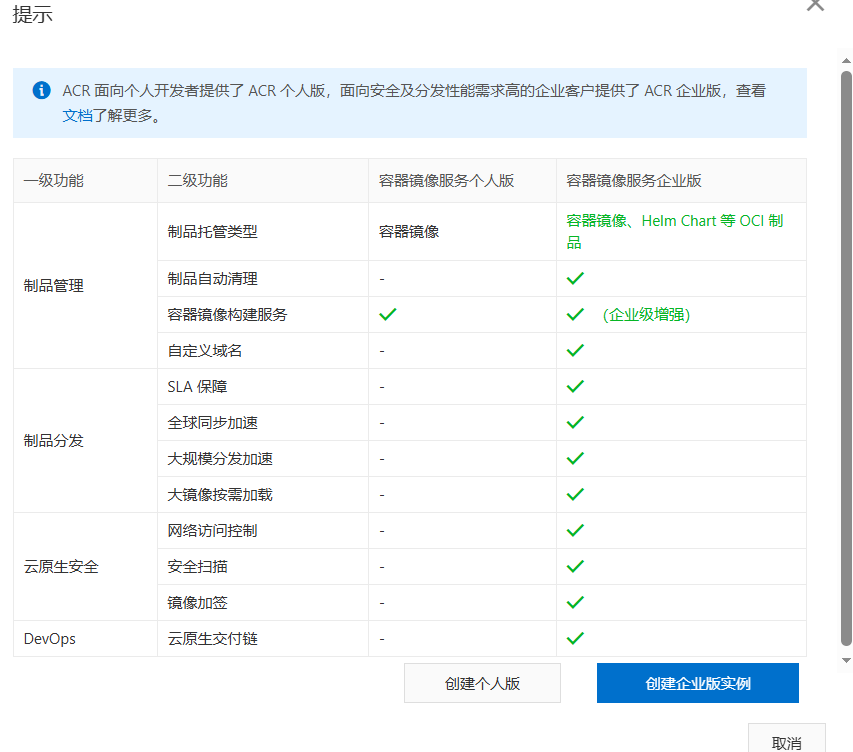Click the enterprise checkmark for 大镜像按需加载
Viewport: 853px width, 752px height.
click(x=575, y=494)
